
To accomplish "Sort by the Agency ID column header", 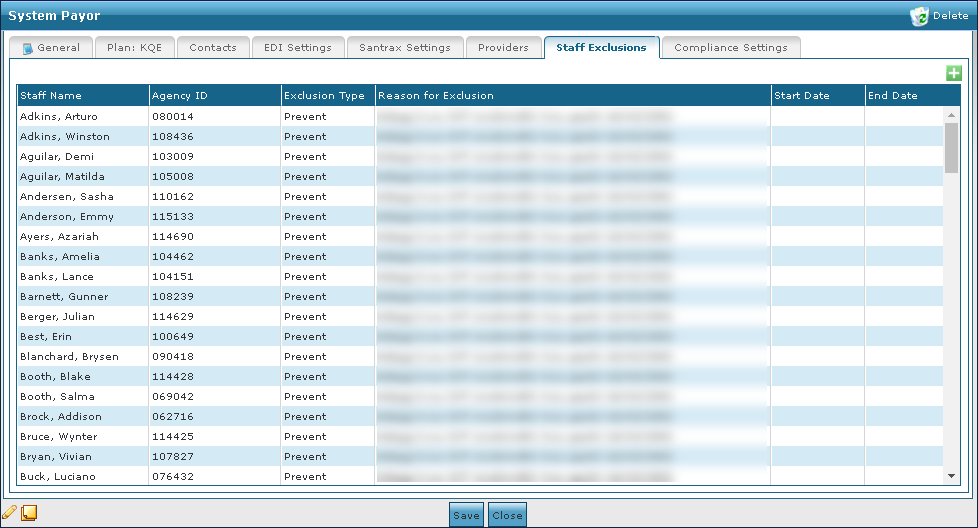I will click(x=178, y=96).
